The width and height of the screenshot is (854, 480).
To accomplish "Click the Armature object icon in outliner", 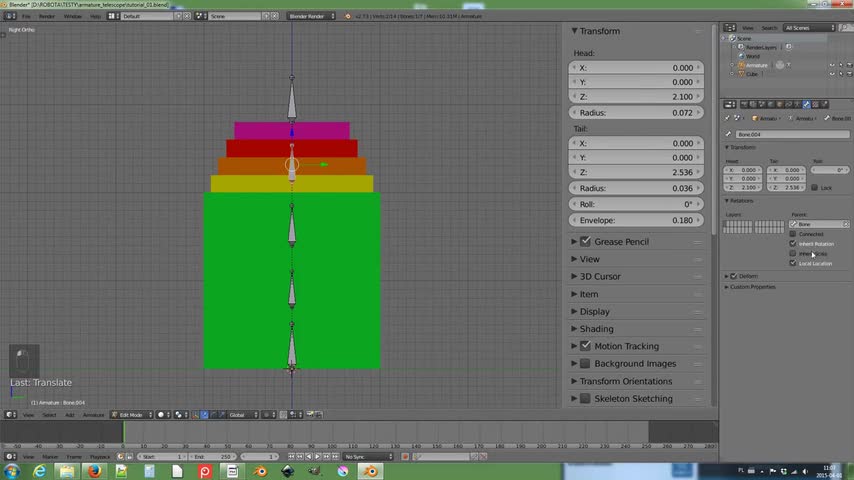I will point(741,65).
